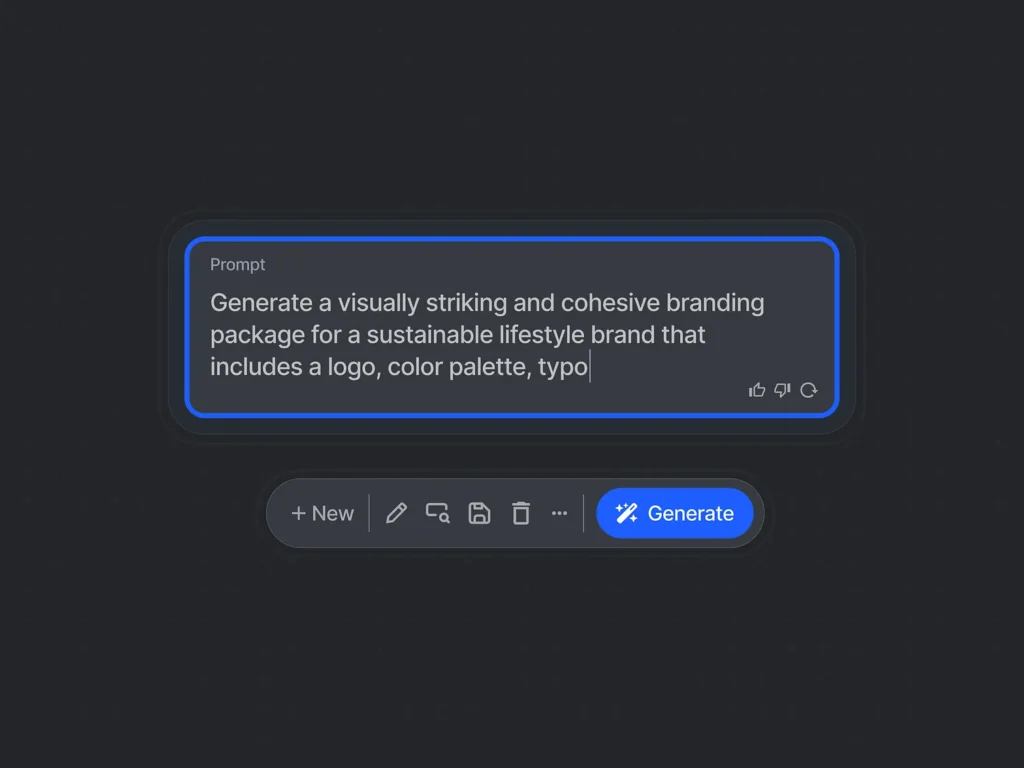Screen dimensions: 1024x768
Task: Click the magic wand icon in Generate
Action: [626, 513]
